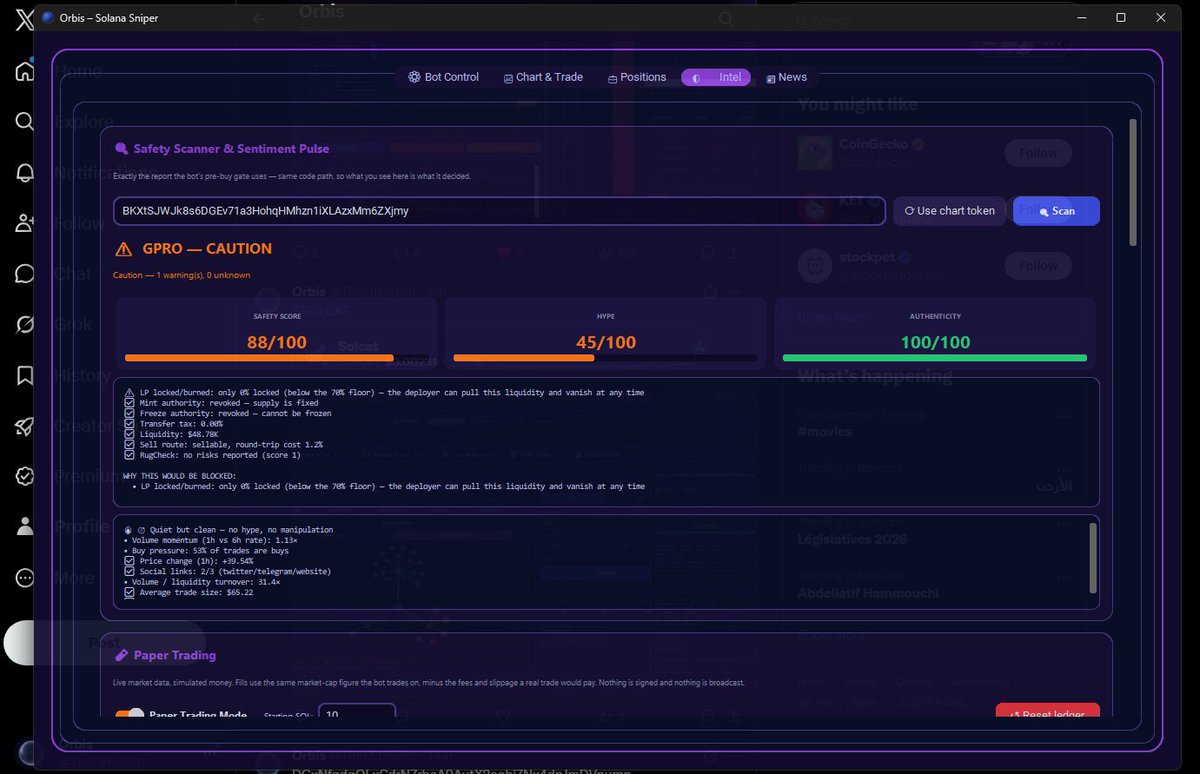
Task: Open the Chat bubble icon in X sidebar
Action: 25,274
